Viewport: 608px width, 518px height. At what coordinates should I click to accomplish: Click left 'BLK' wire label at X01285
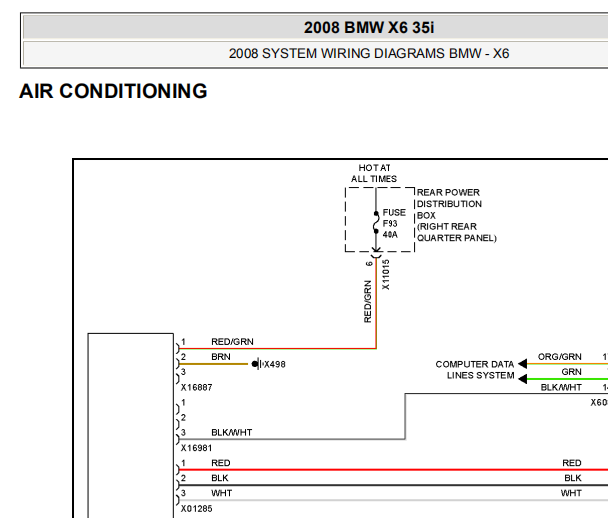pyautogui.click(x=219, y=478)
